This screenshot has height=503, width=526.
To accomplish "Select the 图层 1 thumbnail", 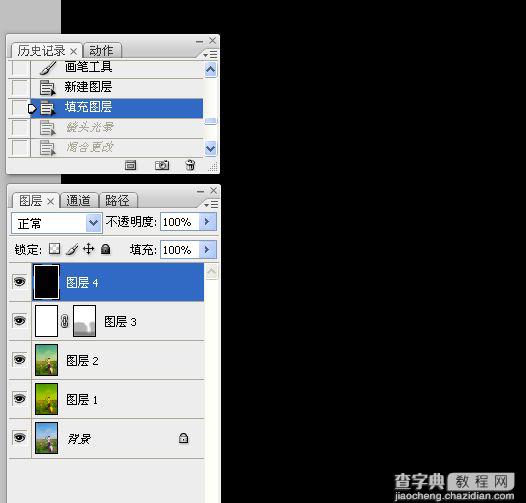I will pos(46,399).
